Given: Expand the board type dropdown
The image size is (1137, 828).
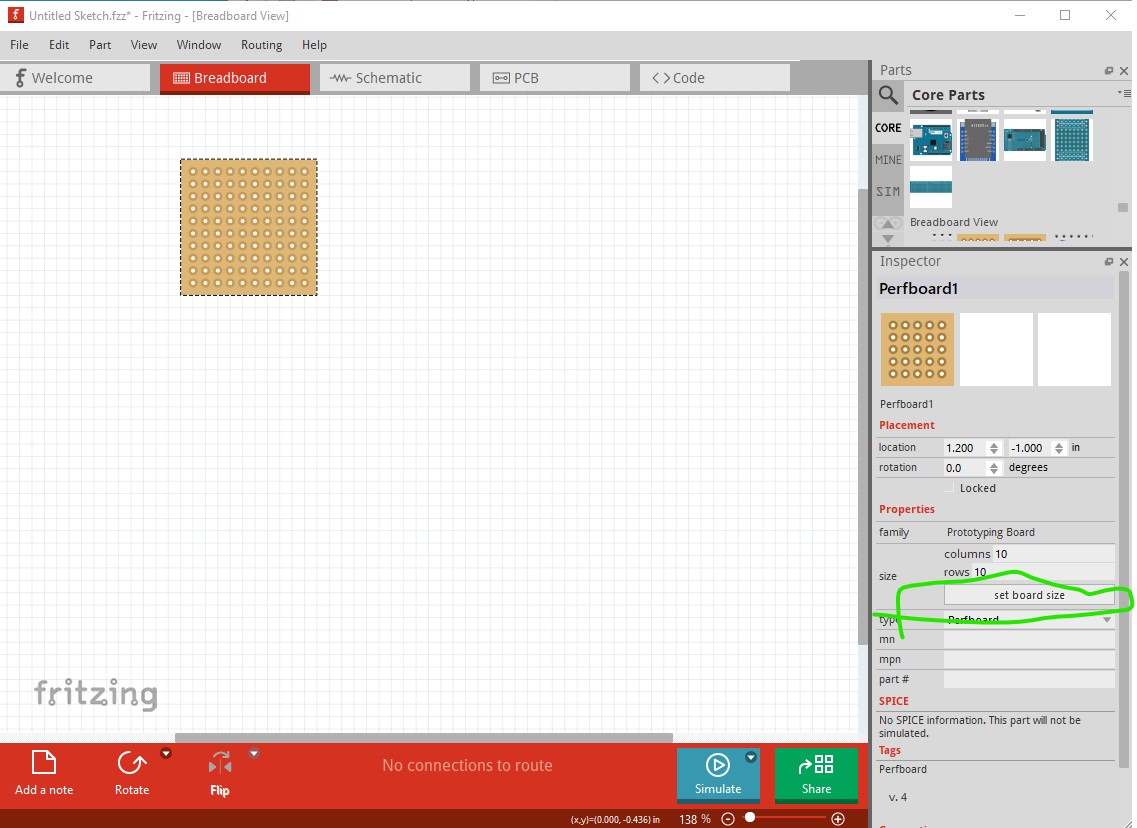Looking at the screenshot, I should pos(1107,620).
